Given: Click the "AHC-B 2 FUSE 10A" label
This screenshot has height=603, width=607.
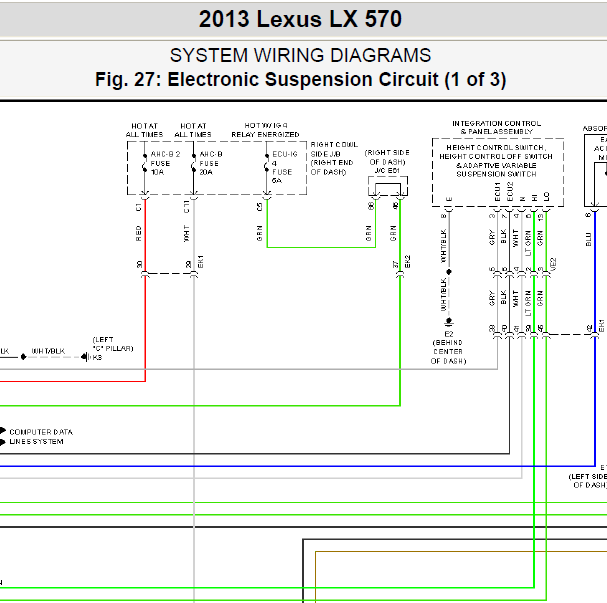Looking at the screenshot, I should click(x=165, y=163).
